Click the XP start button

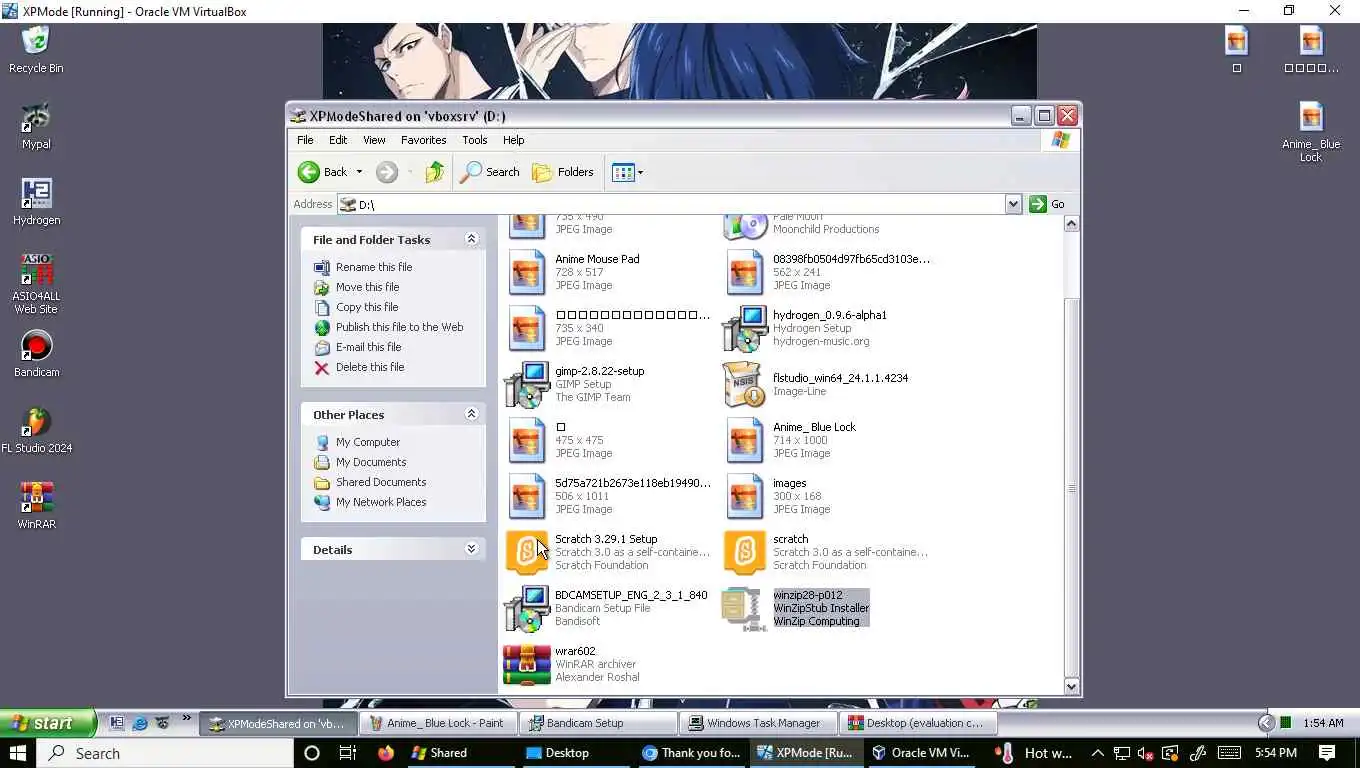point(47,723)
